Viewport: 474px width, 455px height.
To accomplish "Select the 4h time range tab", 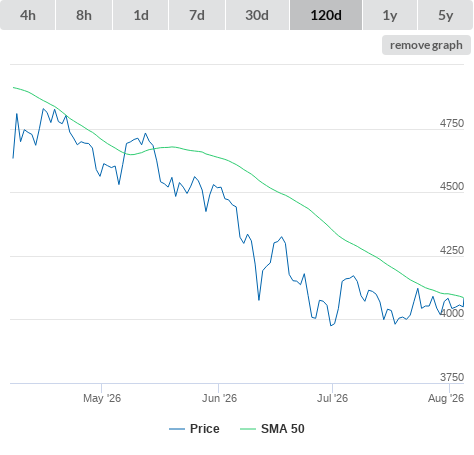I will tap(28, 15).
